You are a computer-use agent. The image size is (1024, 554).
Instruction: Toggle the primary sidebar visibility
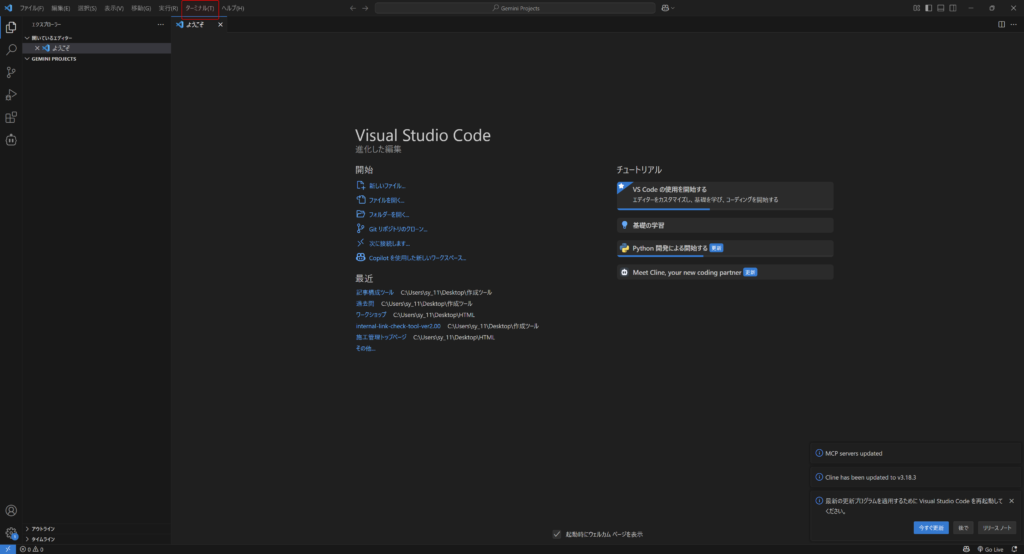[x=928, y=8]
